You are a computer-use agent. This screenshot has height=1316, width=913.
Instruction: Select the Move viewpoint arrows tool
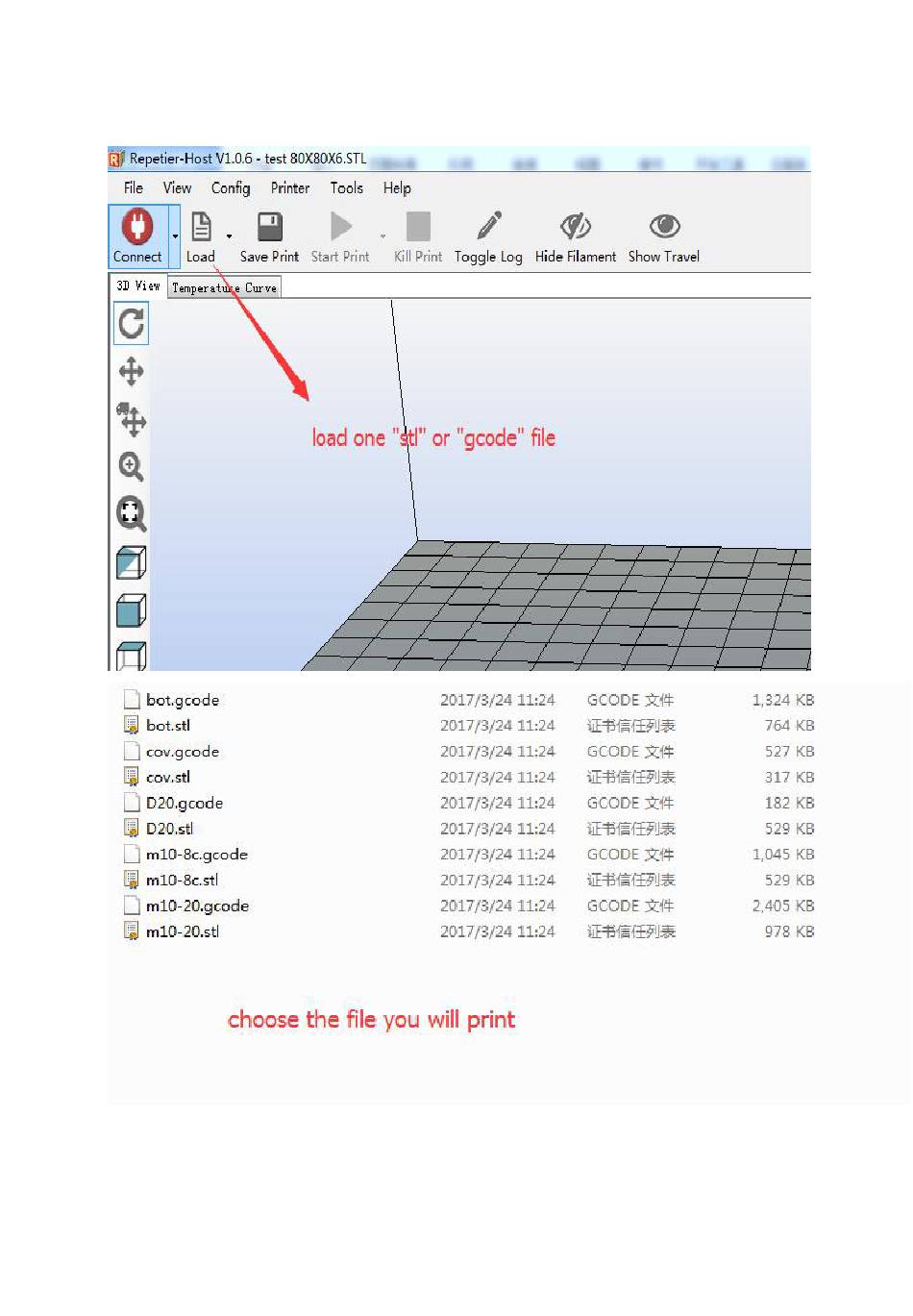pos(131,371)
